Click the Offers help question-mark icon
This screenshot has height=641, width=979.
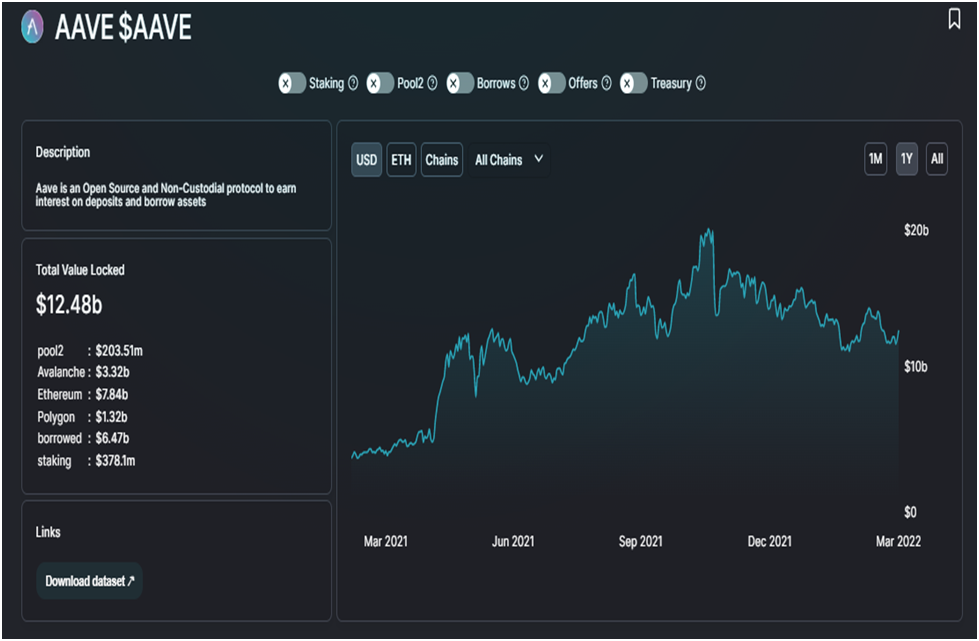(x=605, y=84)
